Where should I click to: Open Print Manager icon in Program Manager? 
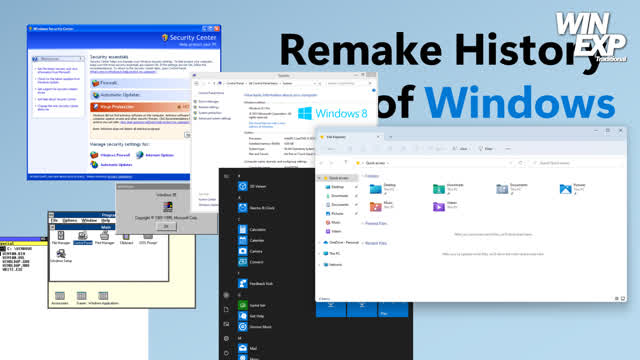(104, 238)
